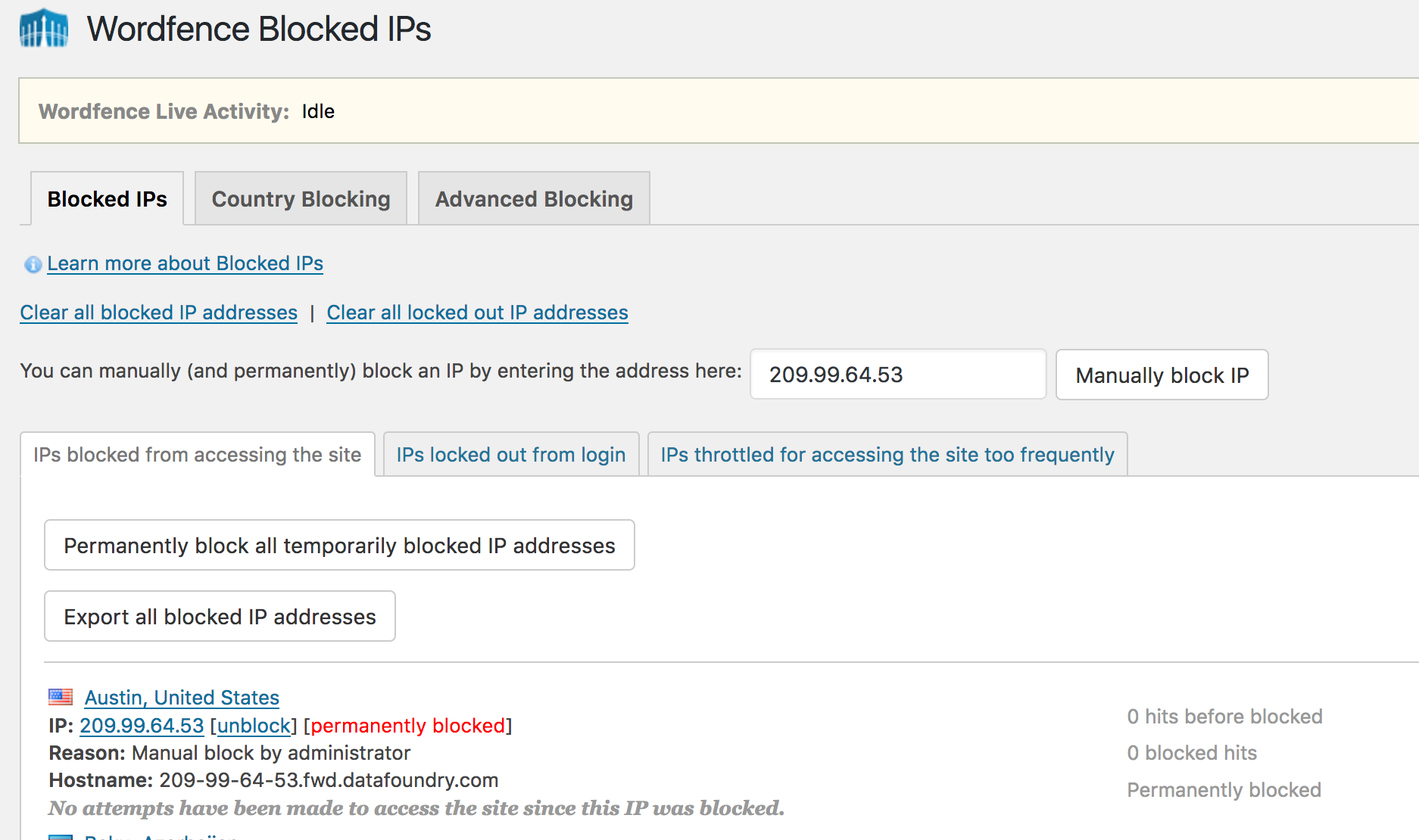Permanently block all temporarily blocked IP addresses

(x=339, y=546)
